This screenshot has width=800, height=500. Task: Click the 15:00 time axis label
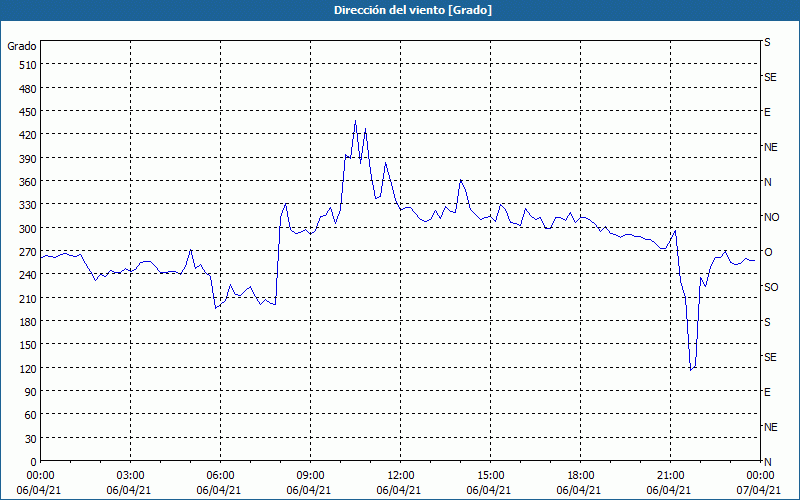pos(490,476)
